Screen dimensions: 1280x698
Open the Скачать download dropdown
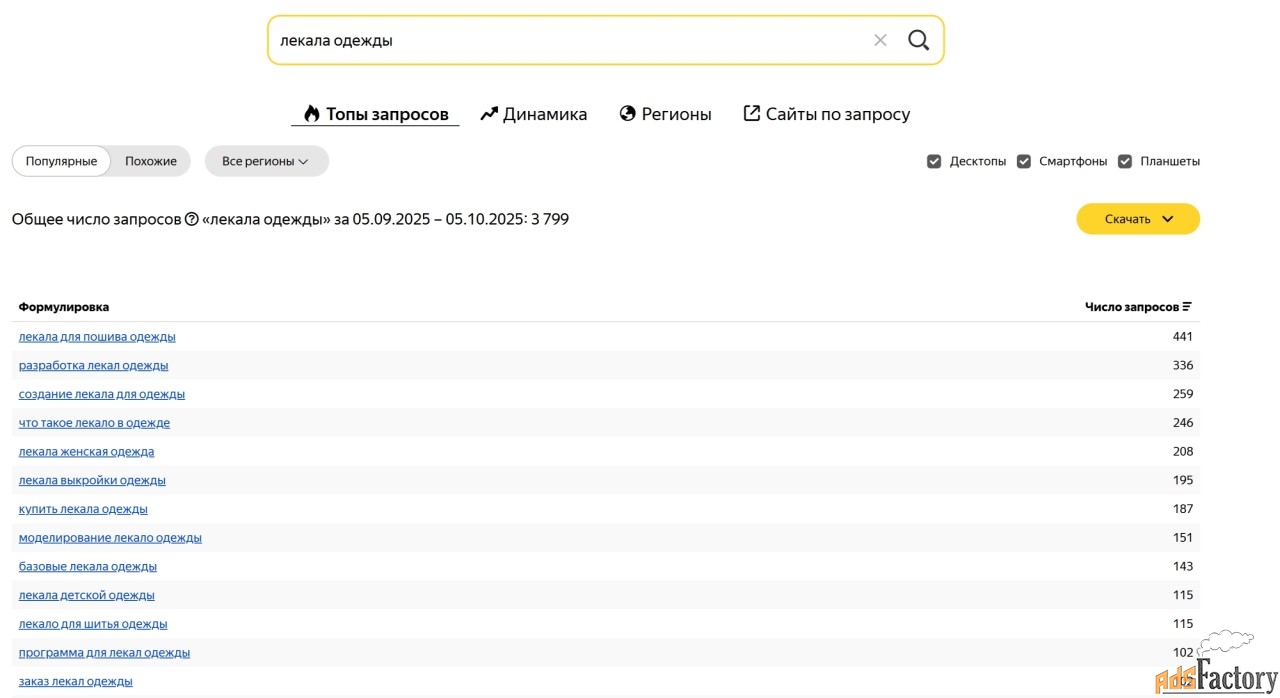[x=1137, y=219]
